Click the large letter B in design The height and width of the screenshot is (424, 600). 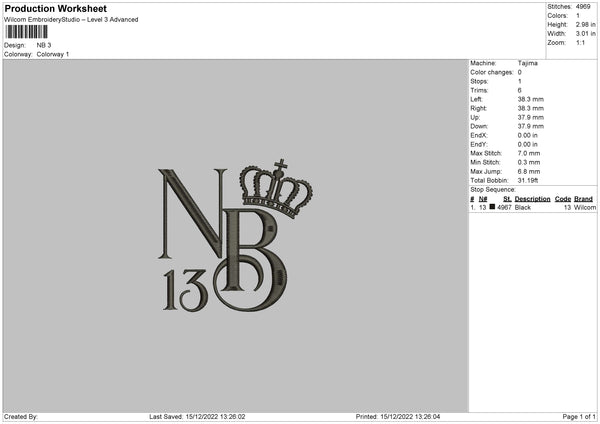[x=251, y=260]
